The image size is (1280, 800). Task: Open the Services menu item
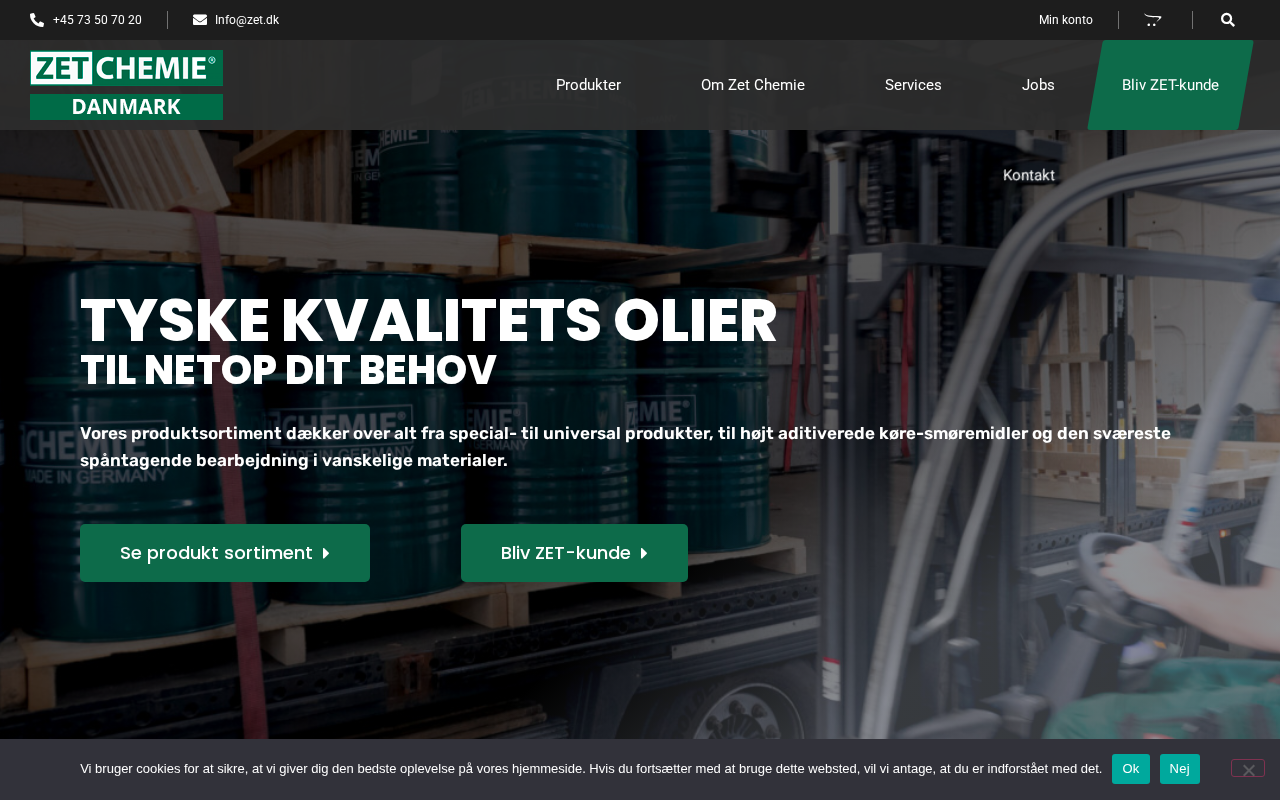tap(913, 85)
